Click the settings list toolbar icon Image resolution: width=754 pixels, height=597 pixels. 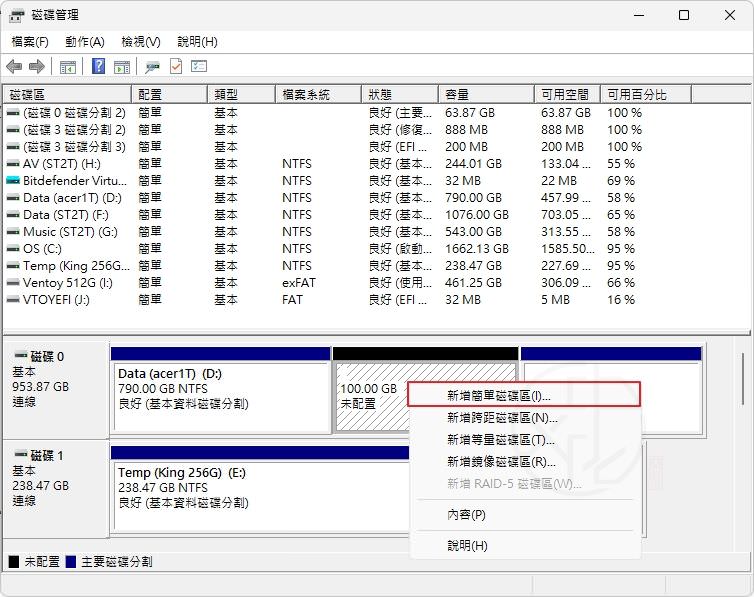click(x=199, y=66)
